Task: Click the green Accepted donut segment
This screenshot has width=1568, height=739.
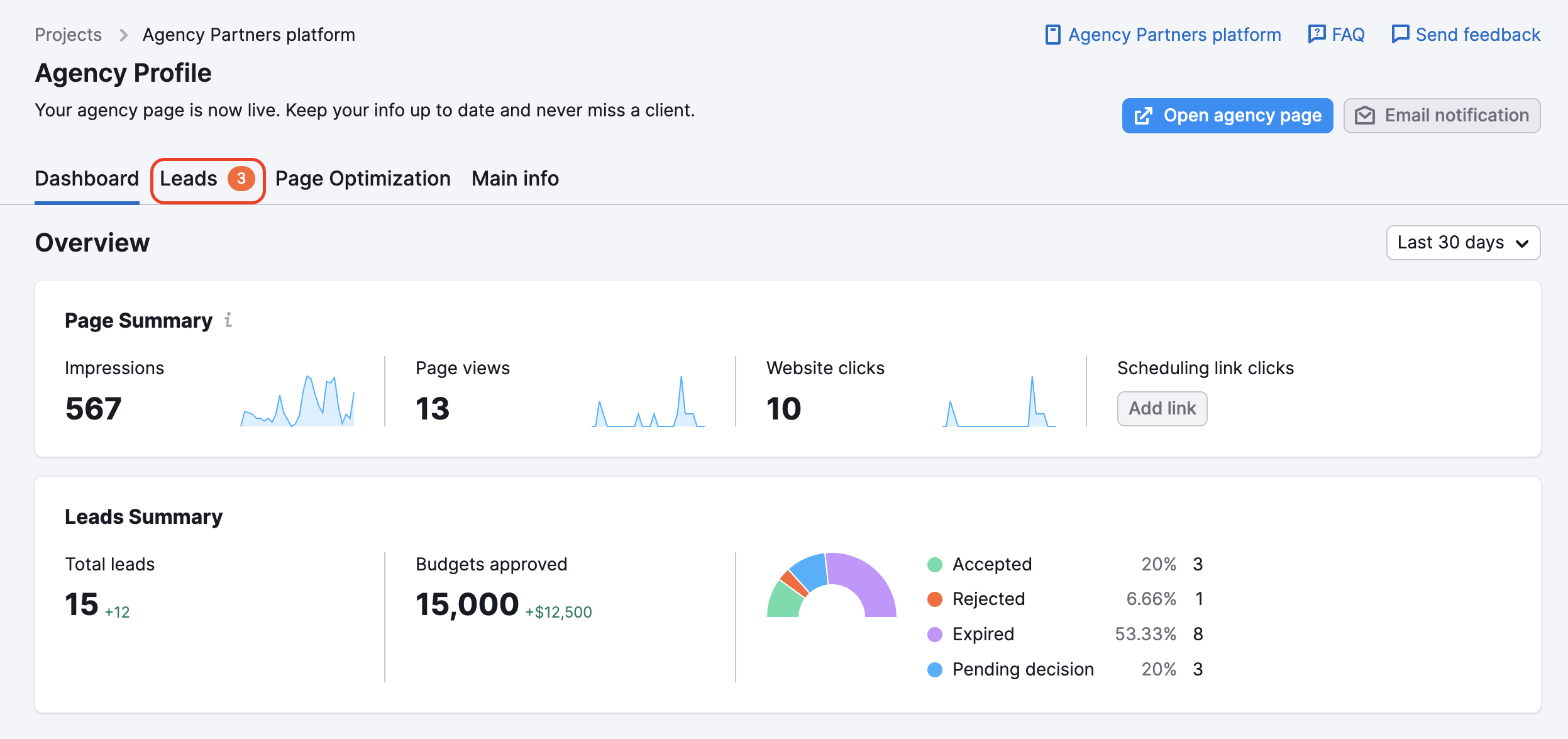Action: click(x=785, y=602)
